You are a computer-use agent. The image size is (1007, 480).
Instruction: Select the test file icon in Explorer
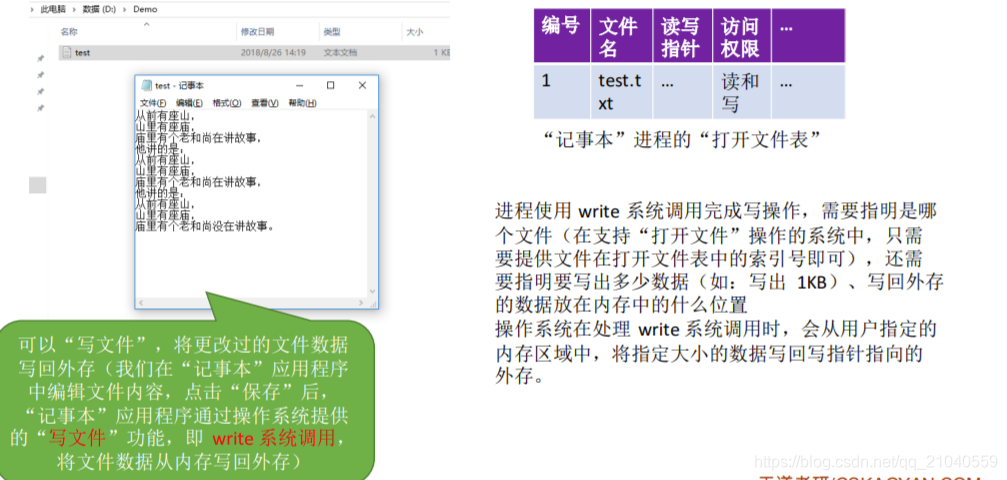coord(67,53)
